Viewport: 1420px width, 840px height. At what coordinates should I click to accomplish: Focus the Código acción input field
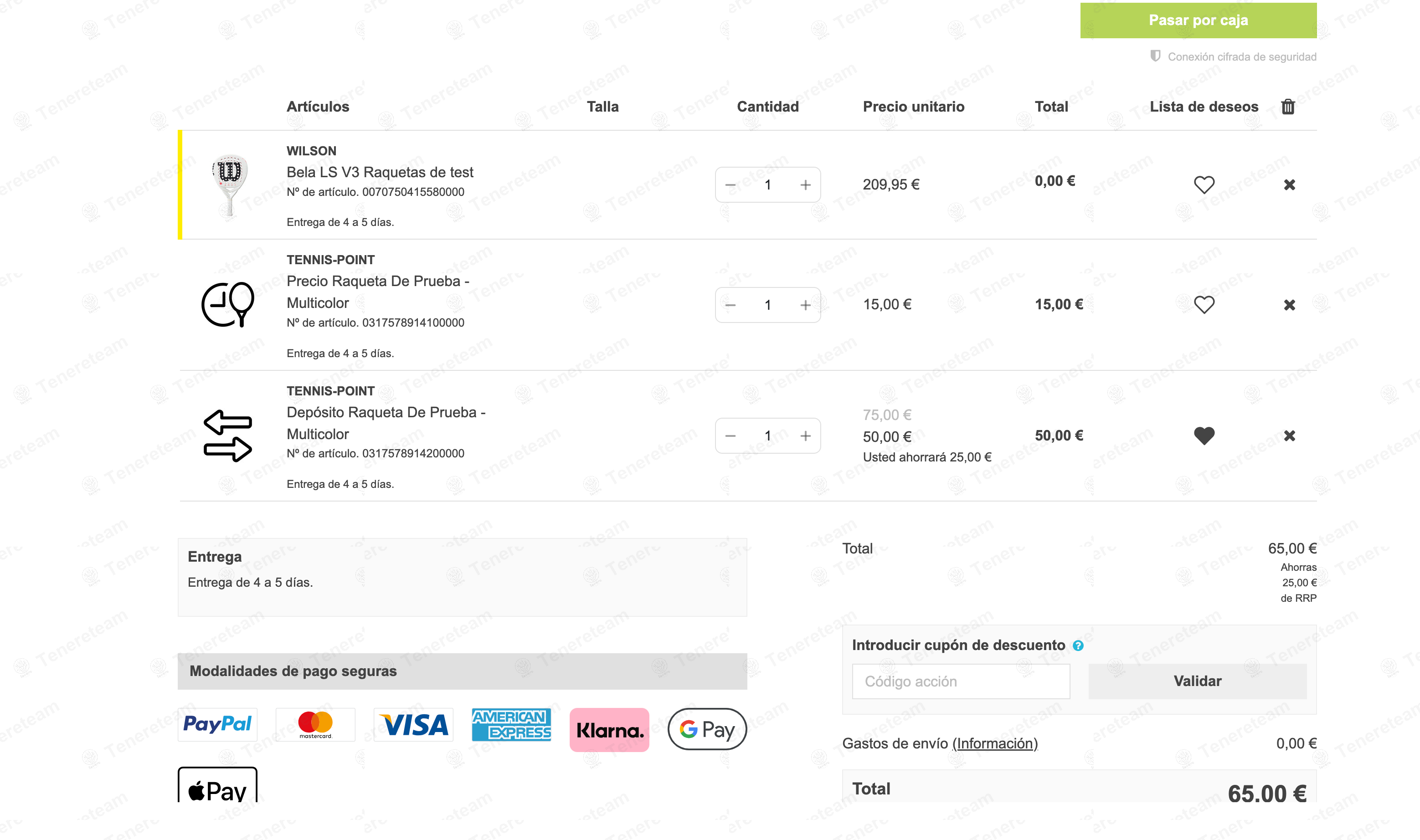coord(961,681)
